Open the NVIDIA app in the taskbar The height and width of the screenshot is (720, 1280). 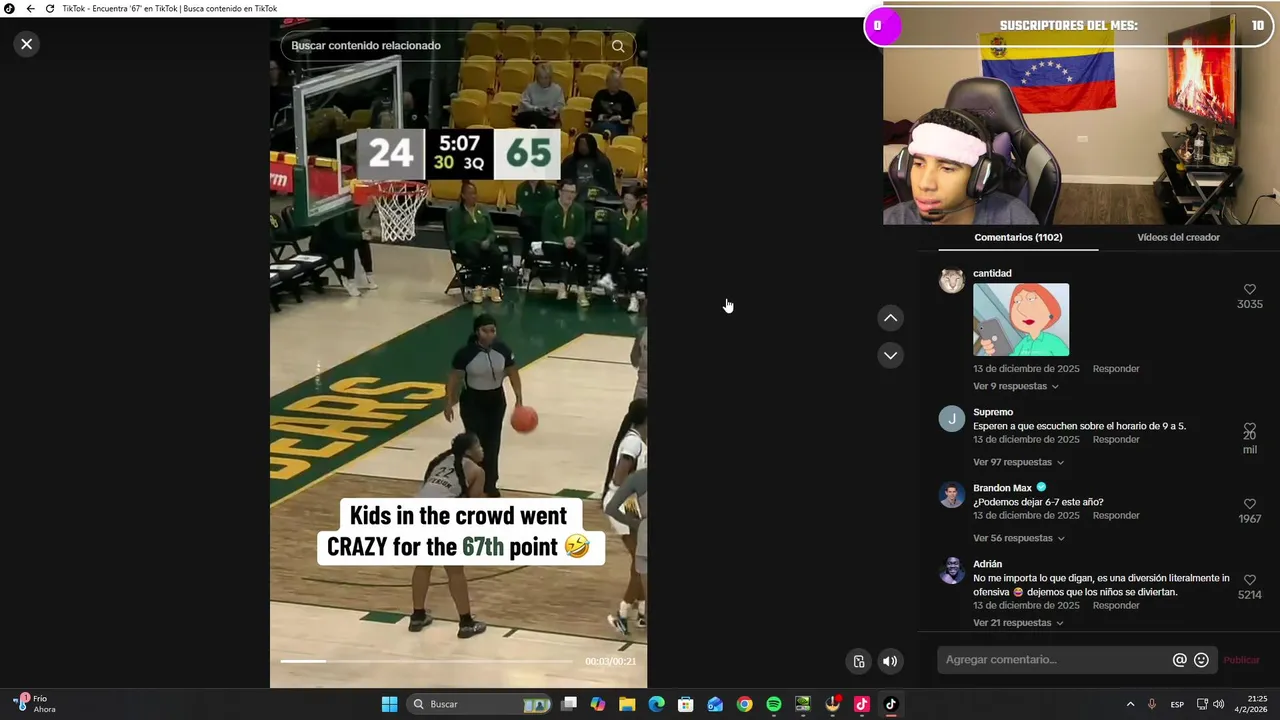point(803,704)
